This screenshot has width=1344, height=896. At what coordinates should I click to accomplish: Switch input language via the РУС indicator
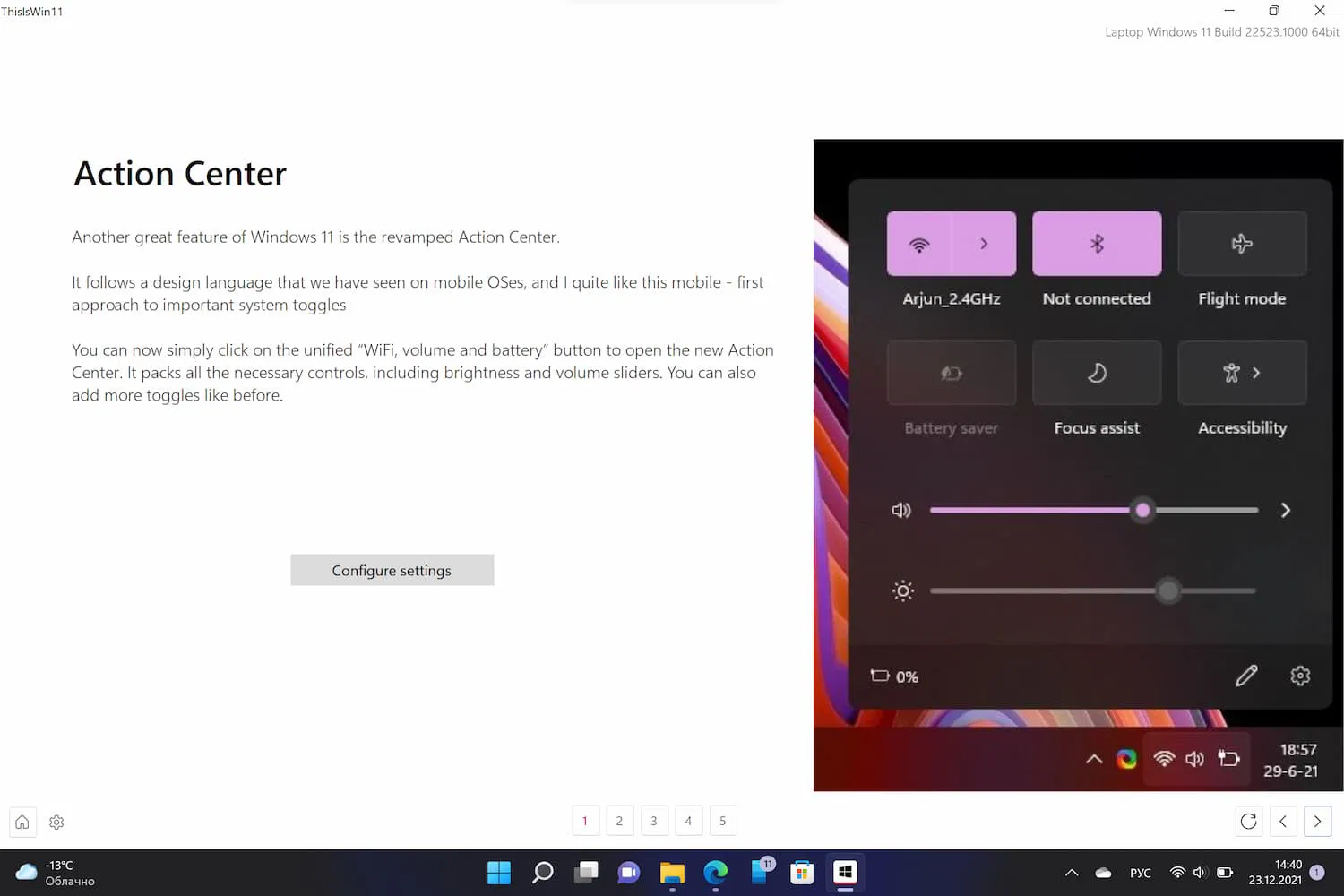tap(1141, 873)
